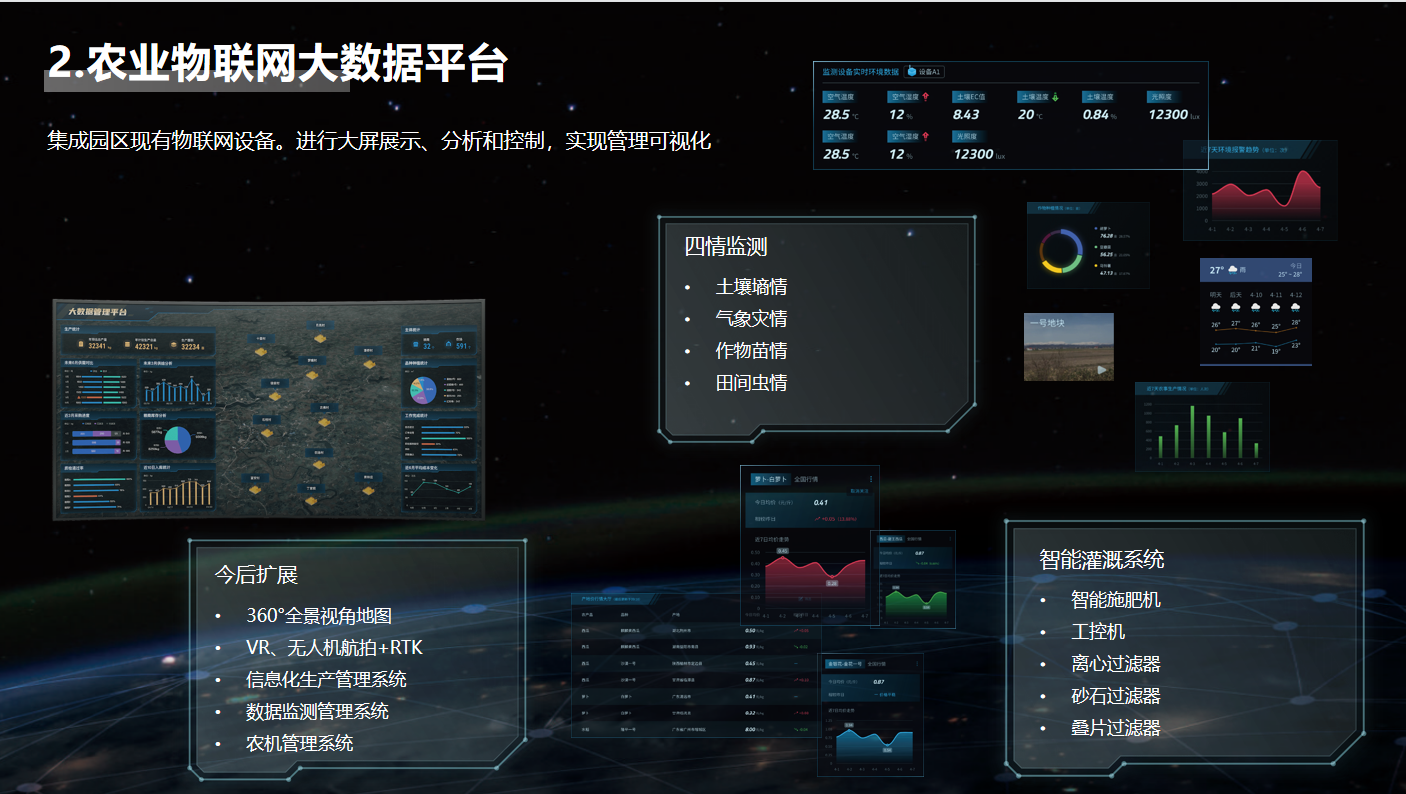
Task: Click the 农机管理系统 bullet
Action: 299,744
